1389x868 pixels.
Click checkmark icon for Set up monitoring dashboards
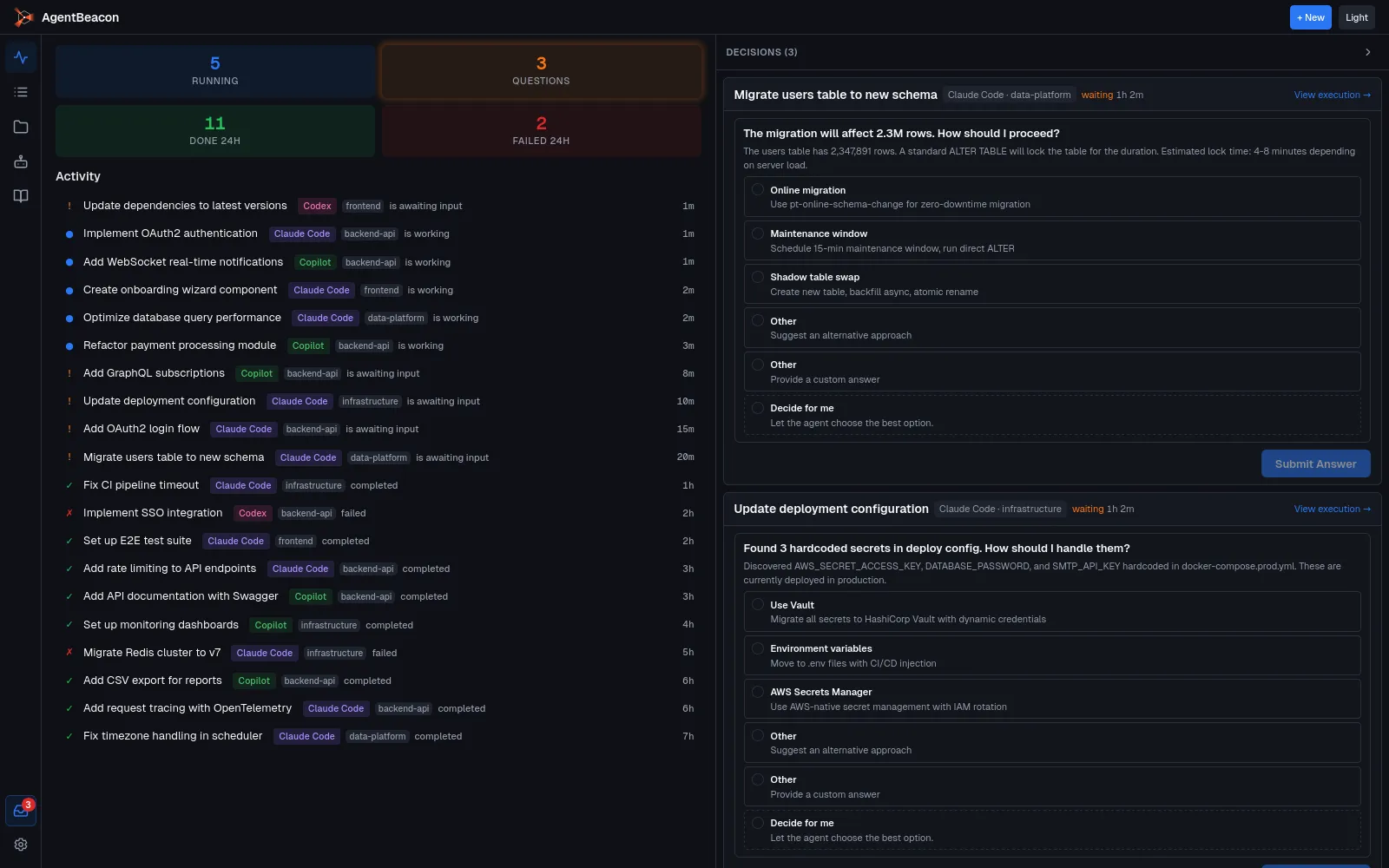(x=69, y=625)
